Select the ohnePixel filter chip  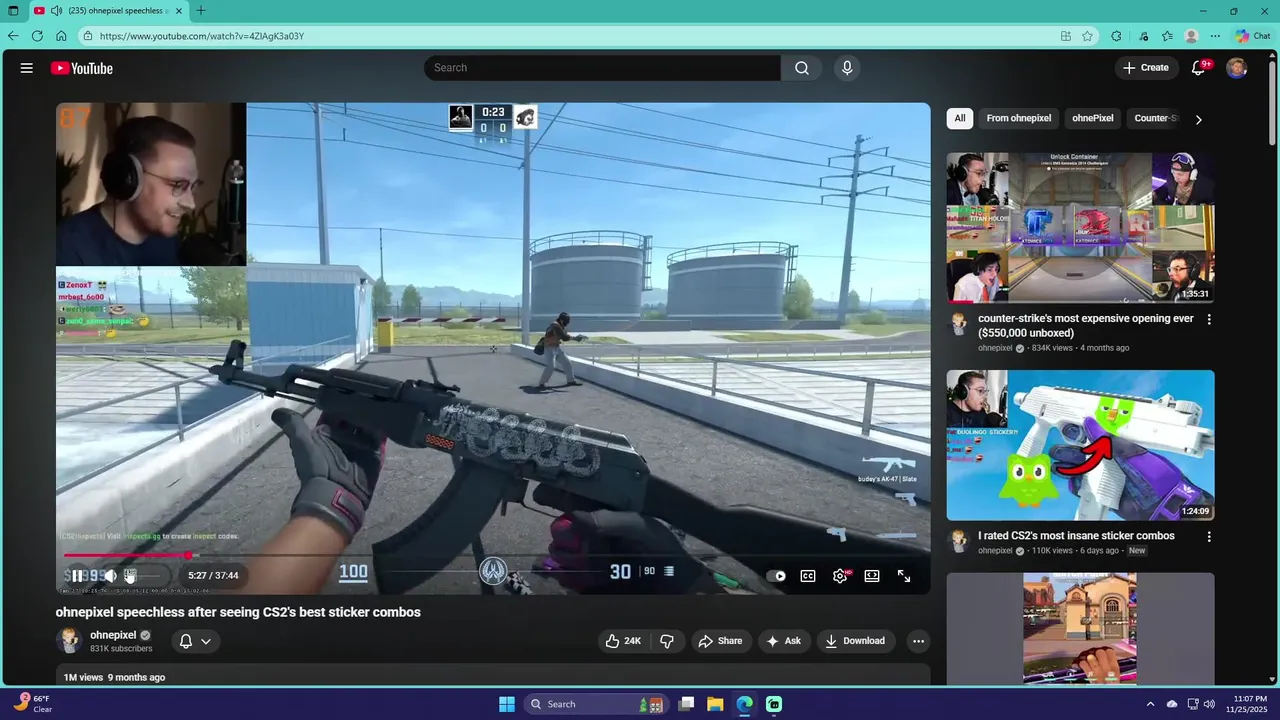tap(1093, 118)
